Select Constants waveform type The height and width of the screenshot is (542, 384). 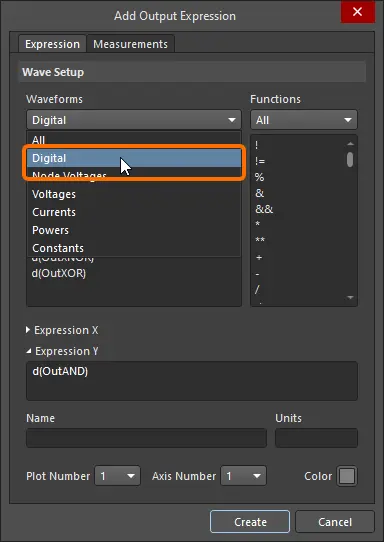click(x=134, y=248)
